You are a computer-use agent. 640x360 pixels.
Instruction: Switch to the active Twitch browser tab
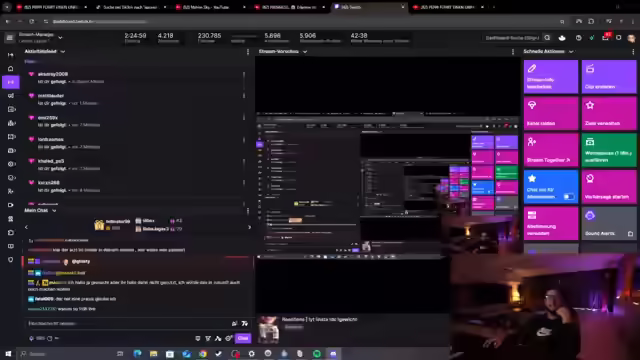[x=369, y=7]
